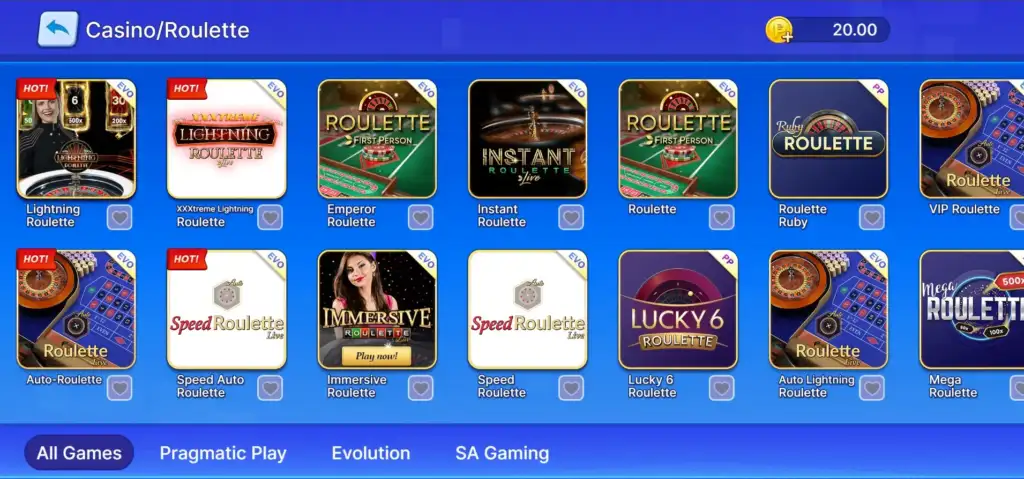Viewport: 1024px width, 479px height.
Task: Toggle heart icon beside Emperor Roulette
Action: [x=421, y=217]
